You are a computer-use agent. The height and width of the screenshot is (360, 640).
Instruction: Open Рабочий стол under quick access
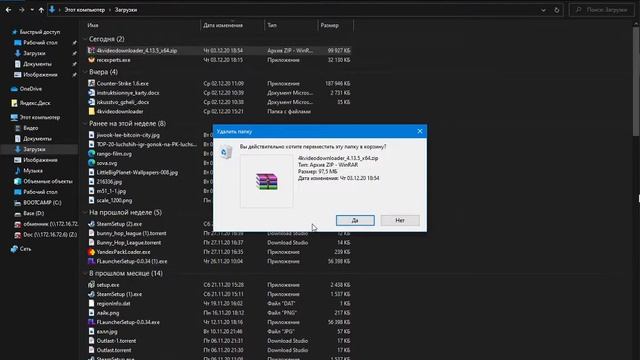coord(40,42)
